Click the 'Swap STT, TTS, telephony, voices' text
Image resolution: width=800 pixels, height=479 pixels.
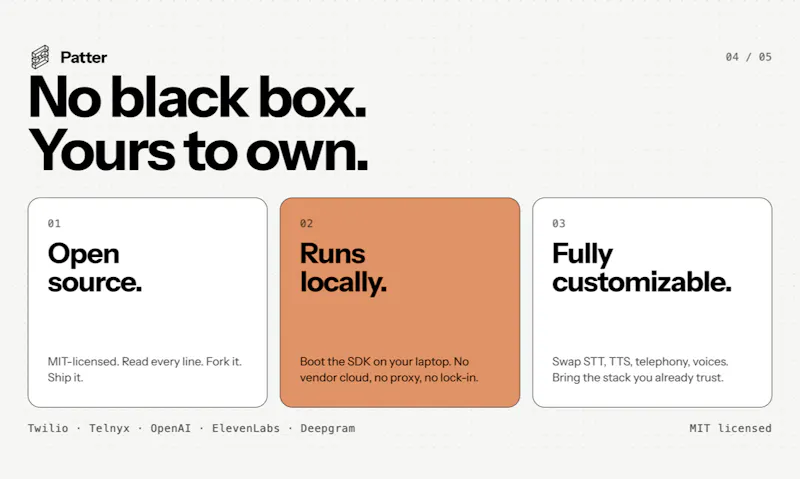[640, 369]
